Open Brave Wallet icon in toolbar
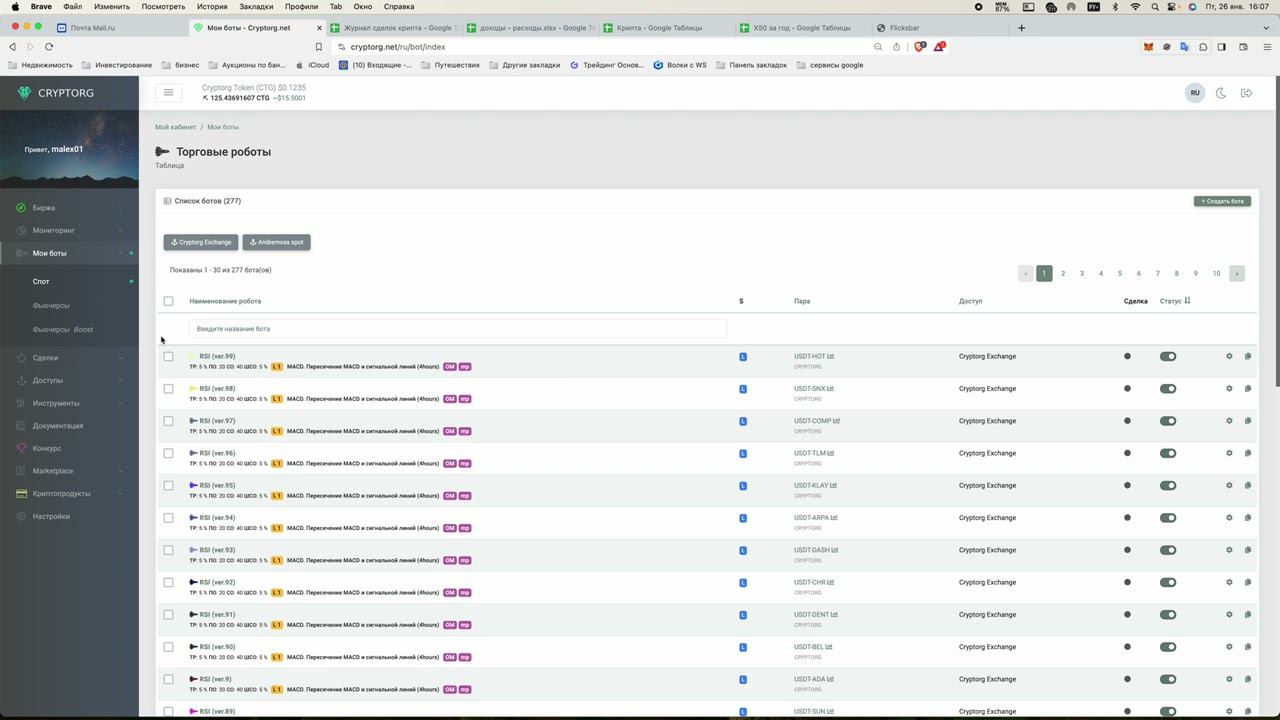The image size is (1280, 720). (1243, 46)
